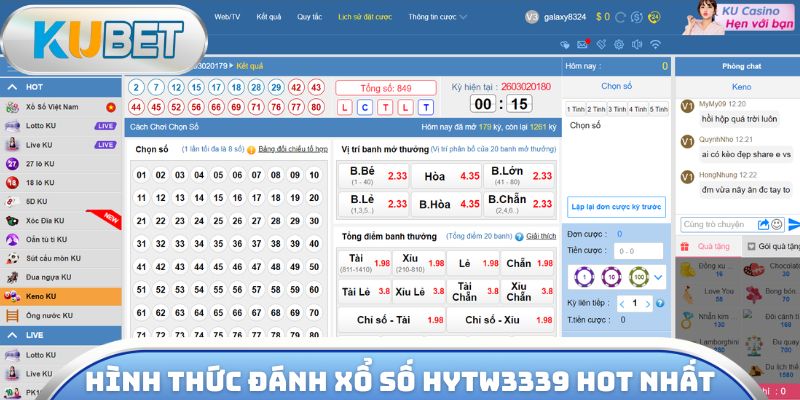Switch to 5 Tinh tab
Screen dimensions: 800x400
(x=658, y=109)
